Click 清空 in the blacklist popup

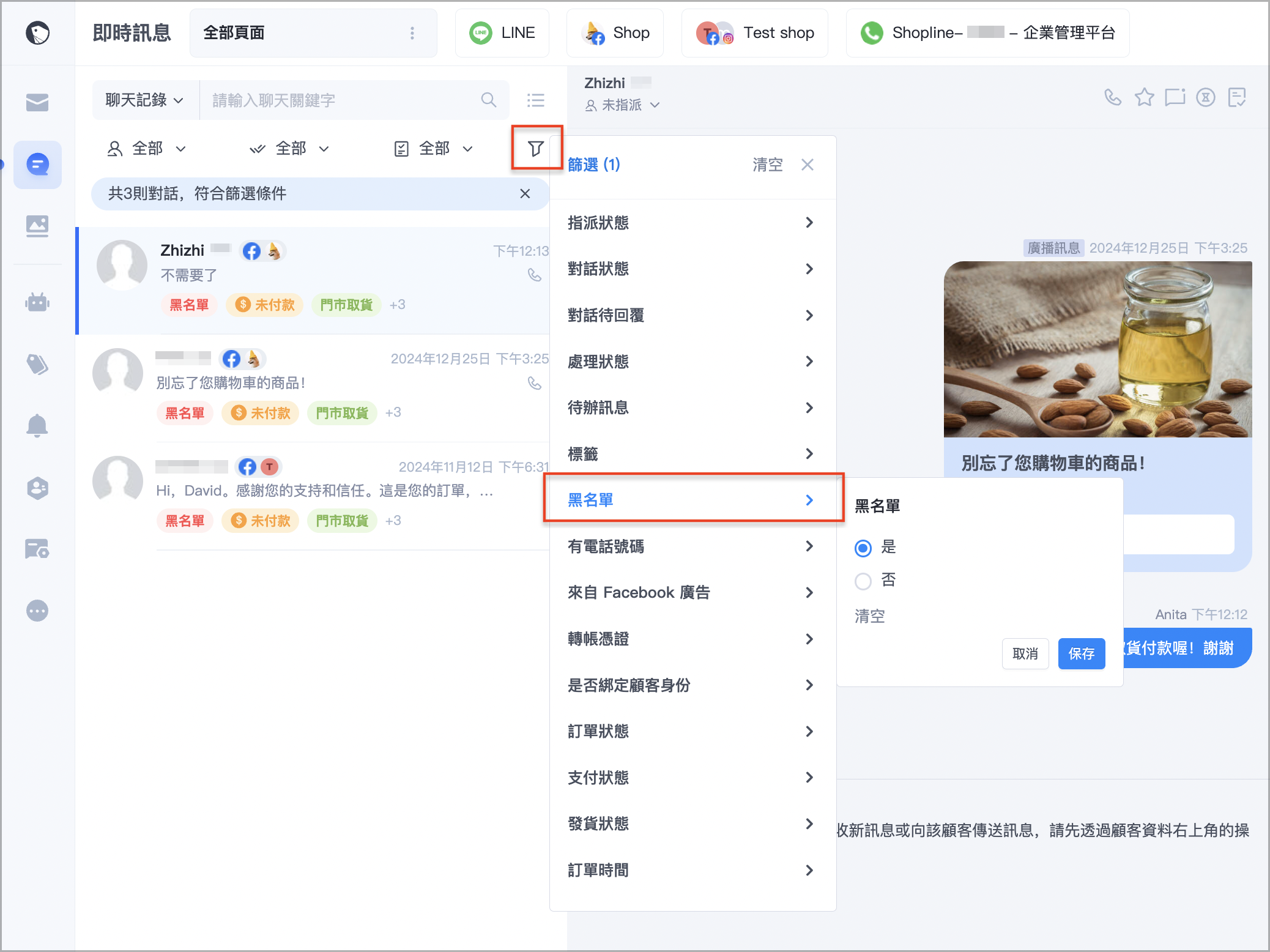pyautogui.click(x=869, y=616)
